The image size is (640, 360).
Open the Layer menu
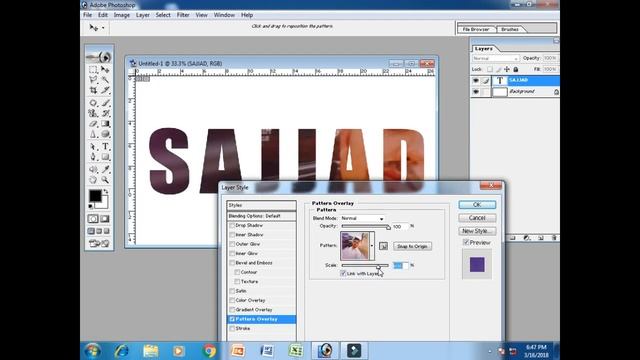[x=142, y=15]
